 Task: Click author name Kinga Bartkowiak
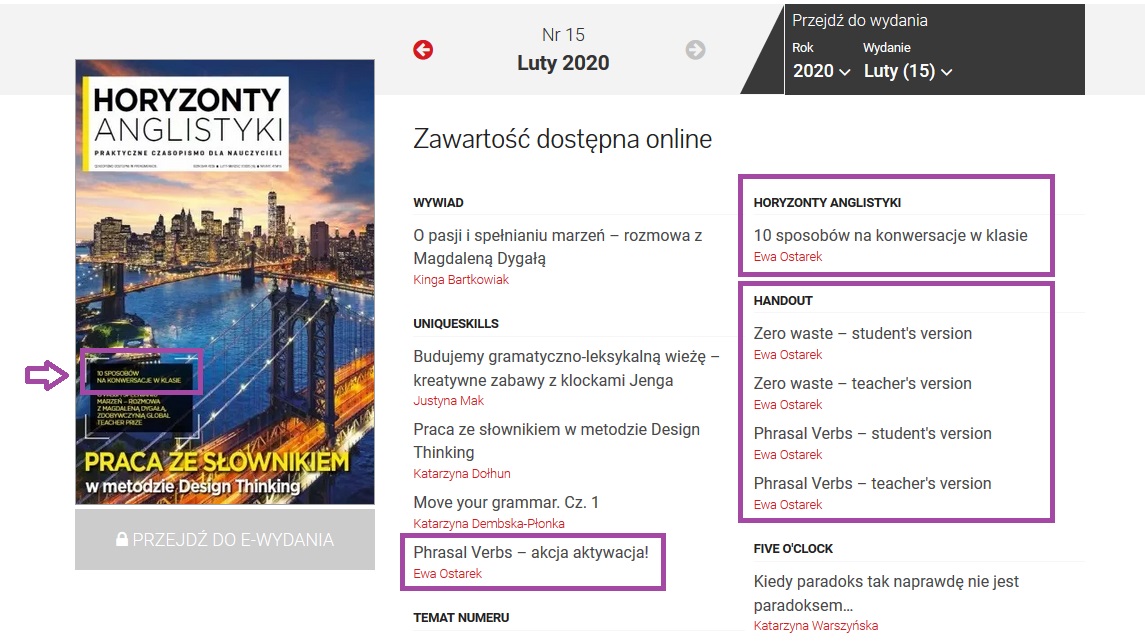(461, 280)
